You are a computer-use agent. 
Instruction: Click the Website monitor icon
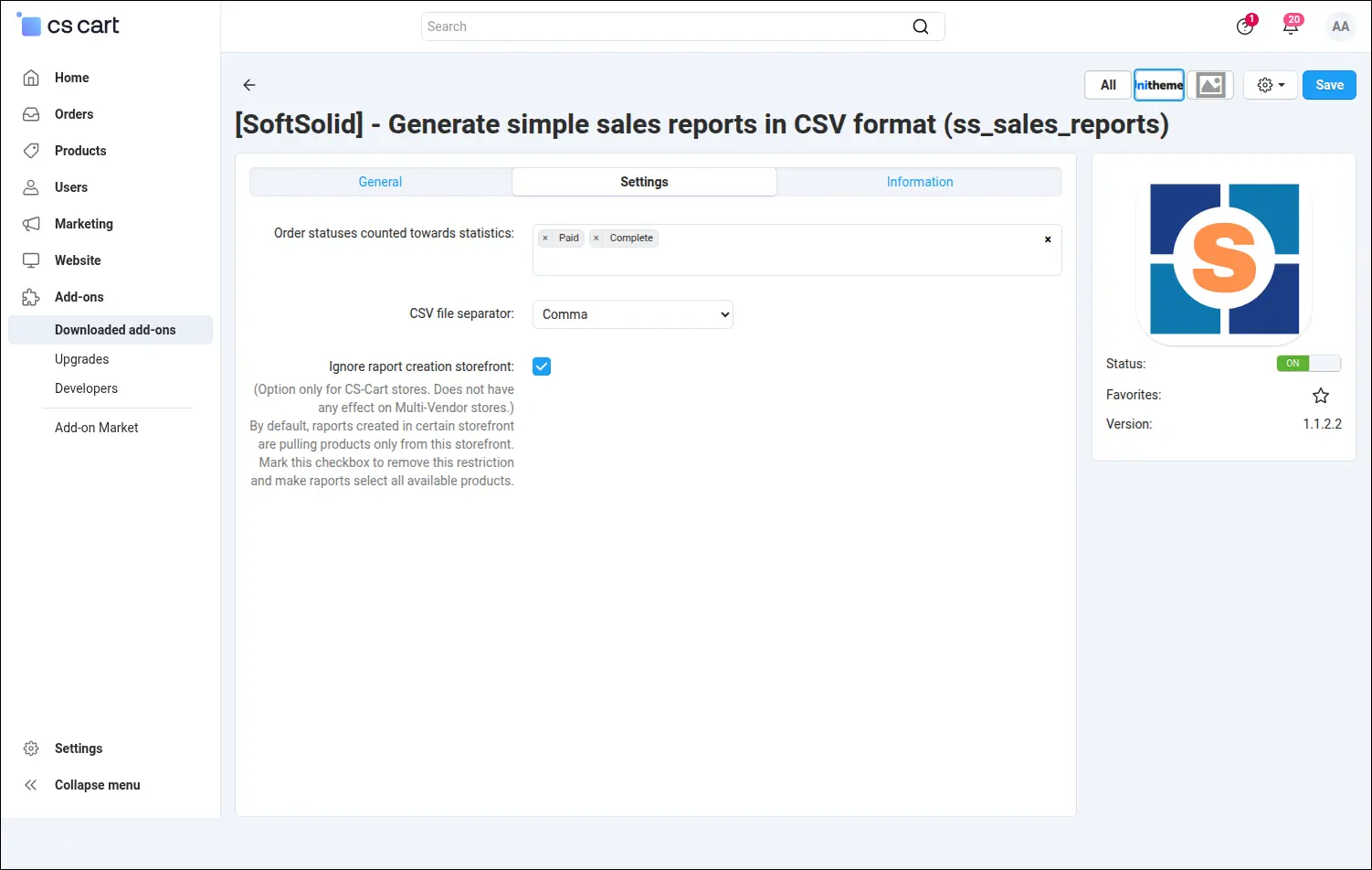click(x=31, y=260)
